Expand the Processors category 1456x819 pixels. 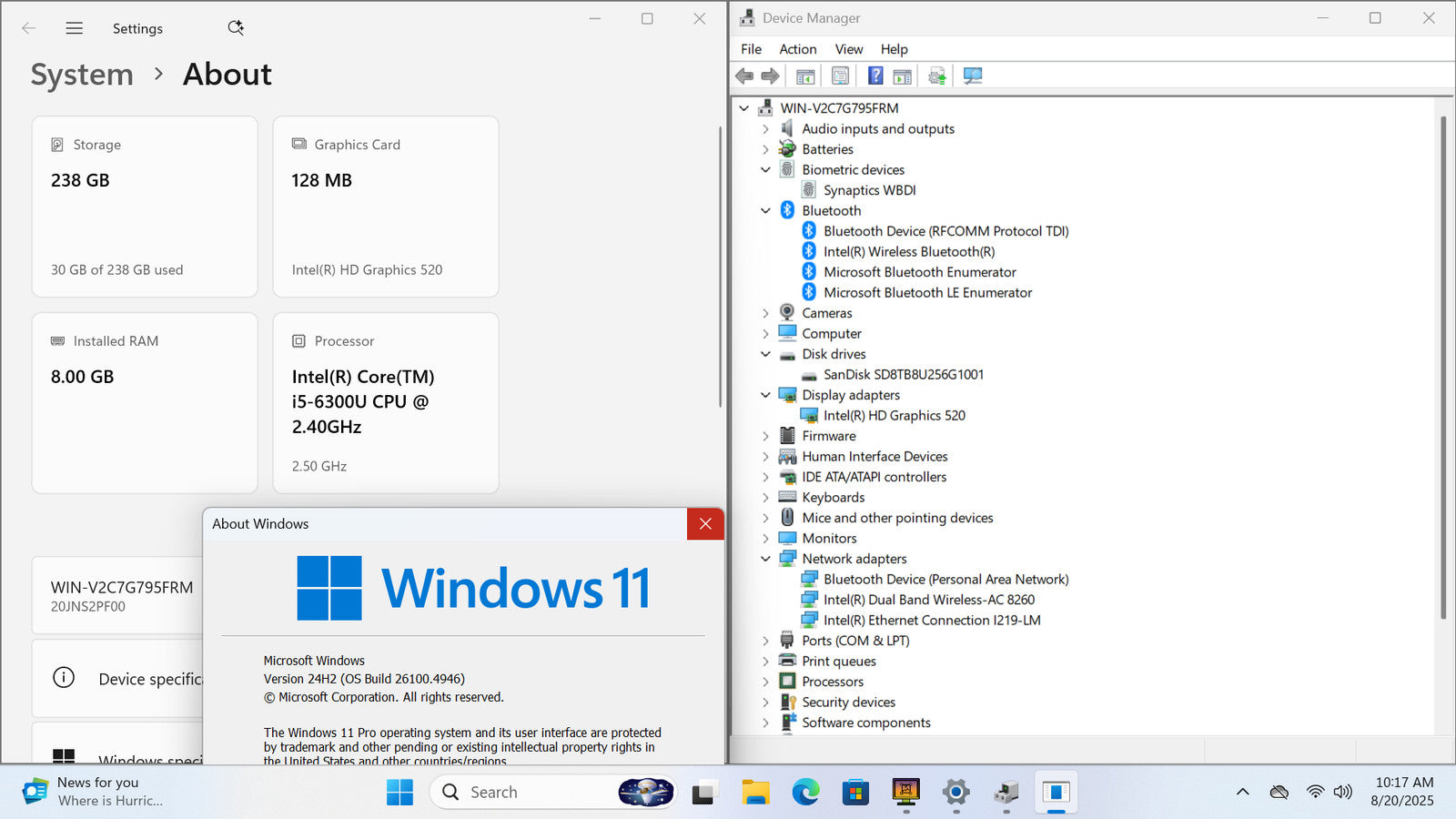(765, 682)
